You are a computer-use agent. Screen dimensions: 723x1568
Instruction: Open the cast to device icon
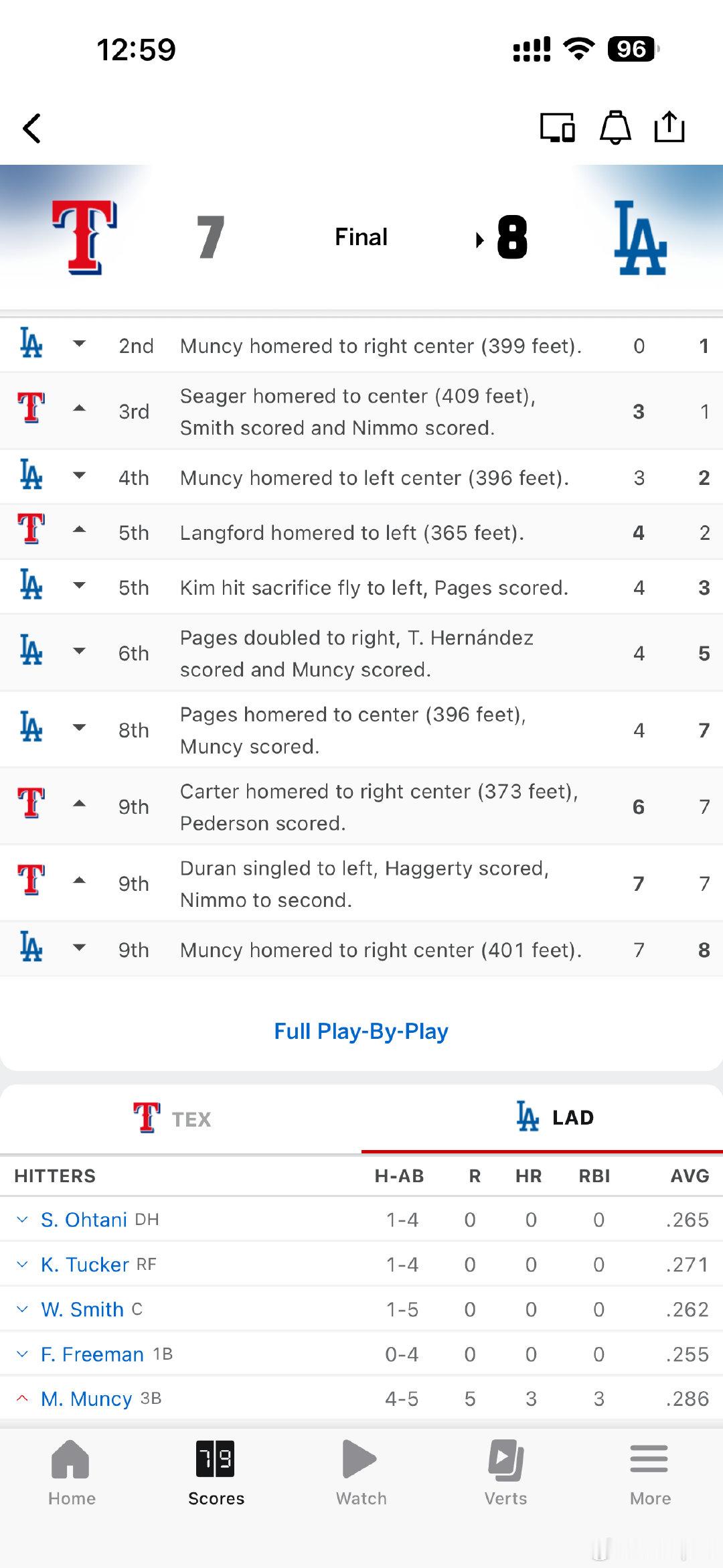point(557,127)
